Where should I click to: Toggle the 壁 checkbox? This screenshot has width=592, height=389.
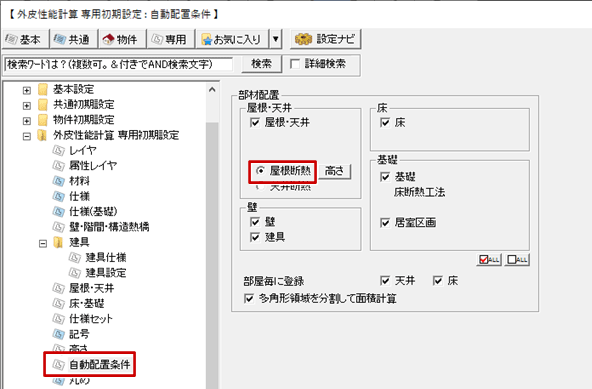[255, 222]
